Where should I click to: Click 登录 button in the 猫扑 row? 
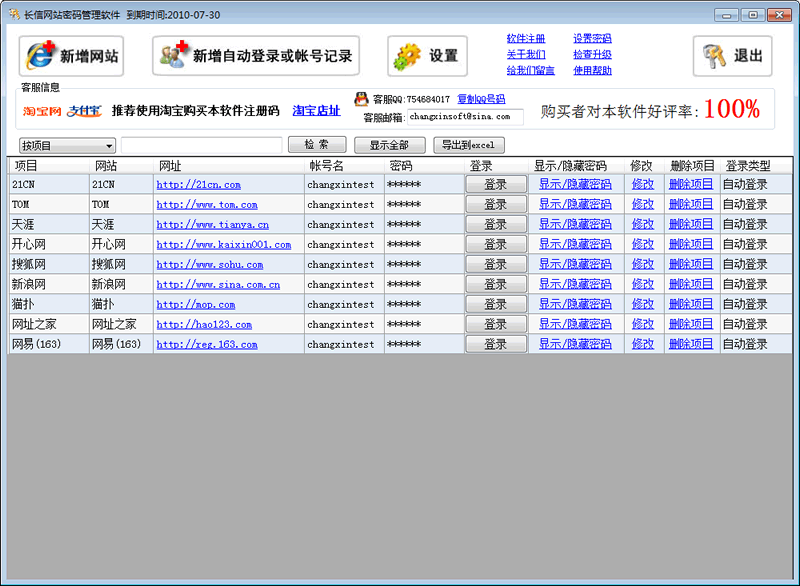click(496, 304)
